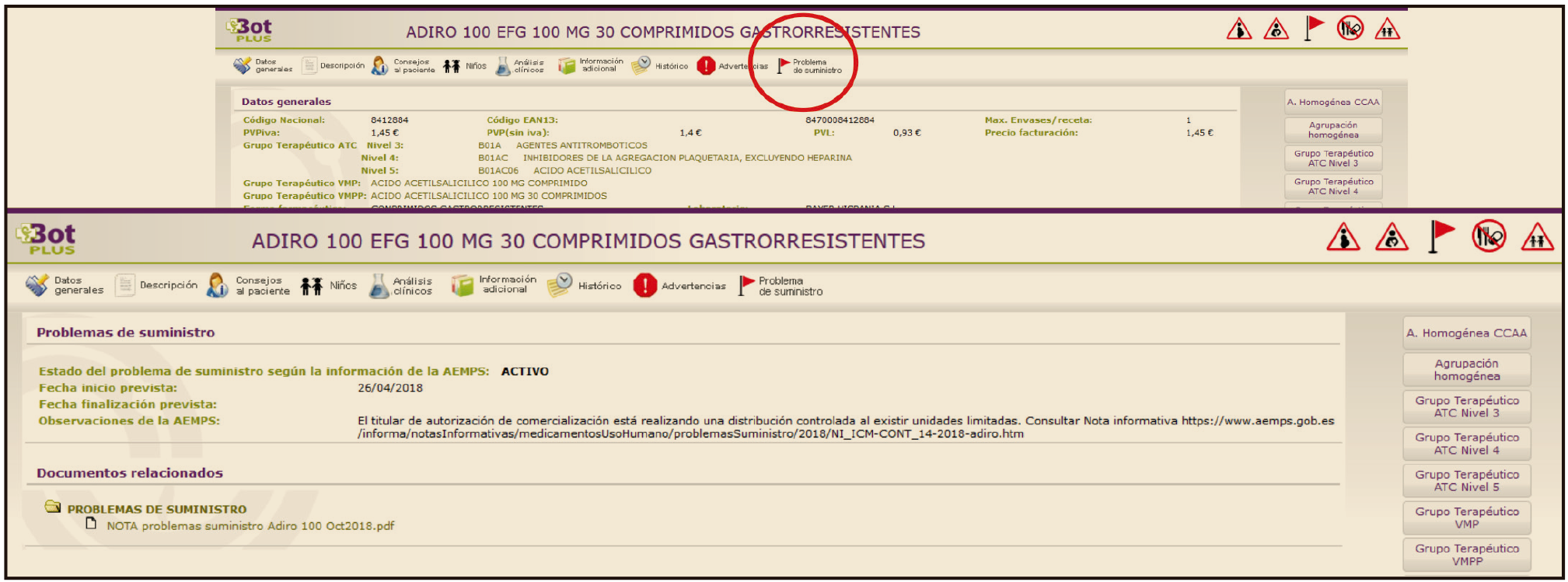Open the Histórico tab in the lower toolbar

click(x=599, y=286)
